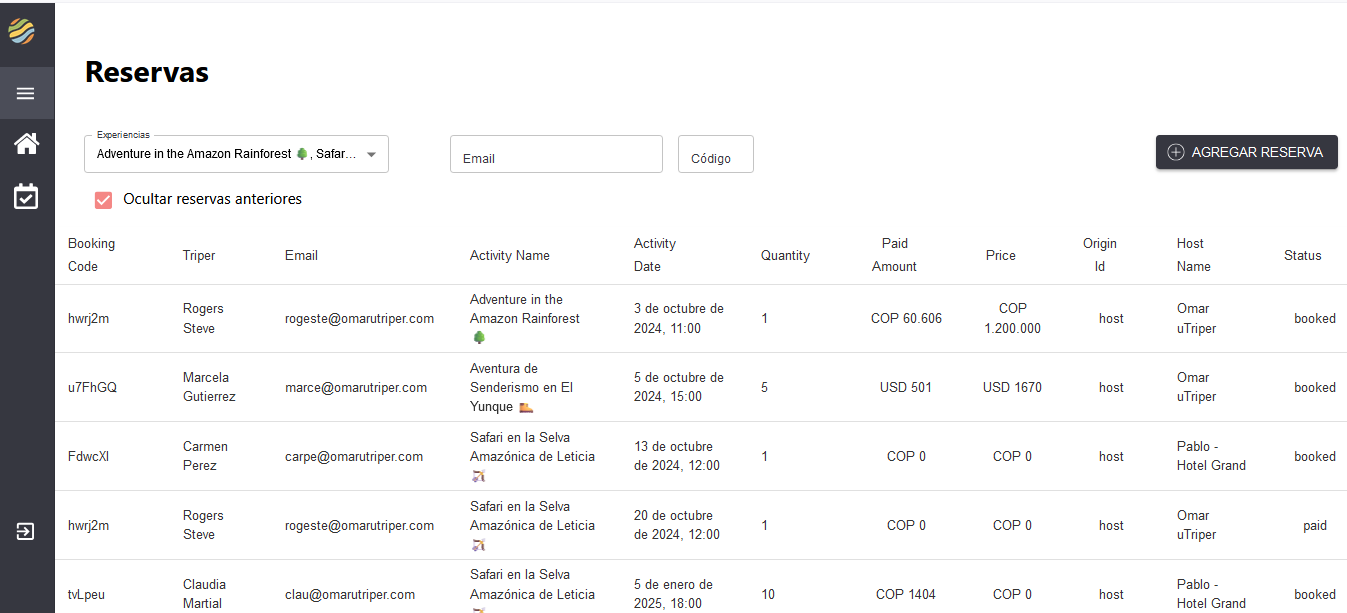Open the hamburger menu in sidebar
1347x613 pixels.
click(x=26, y=93)
